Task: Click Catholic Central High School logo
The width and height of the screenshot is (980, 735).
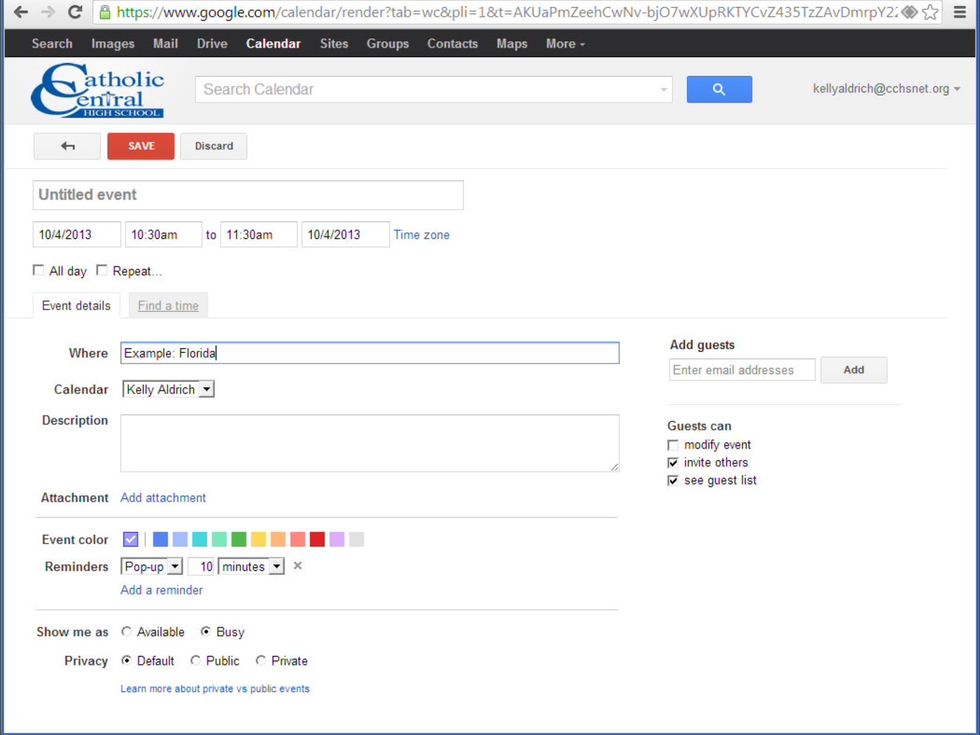Action: [97, 91]
